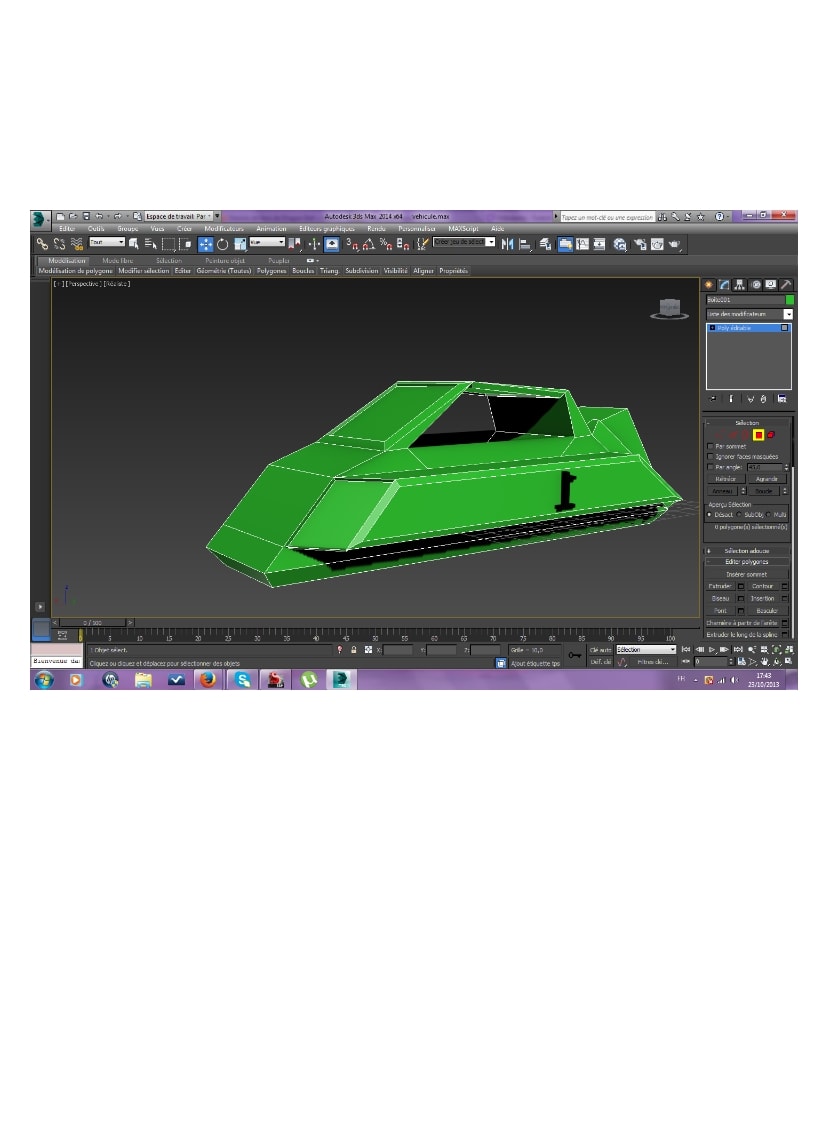827x1142 pixels.
Task: Toggle the 3D Snaps icon
Action: pyautogui.click(x=351, y=244)
